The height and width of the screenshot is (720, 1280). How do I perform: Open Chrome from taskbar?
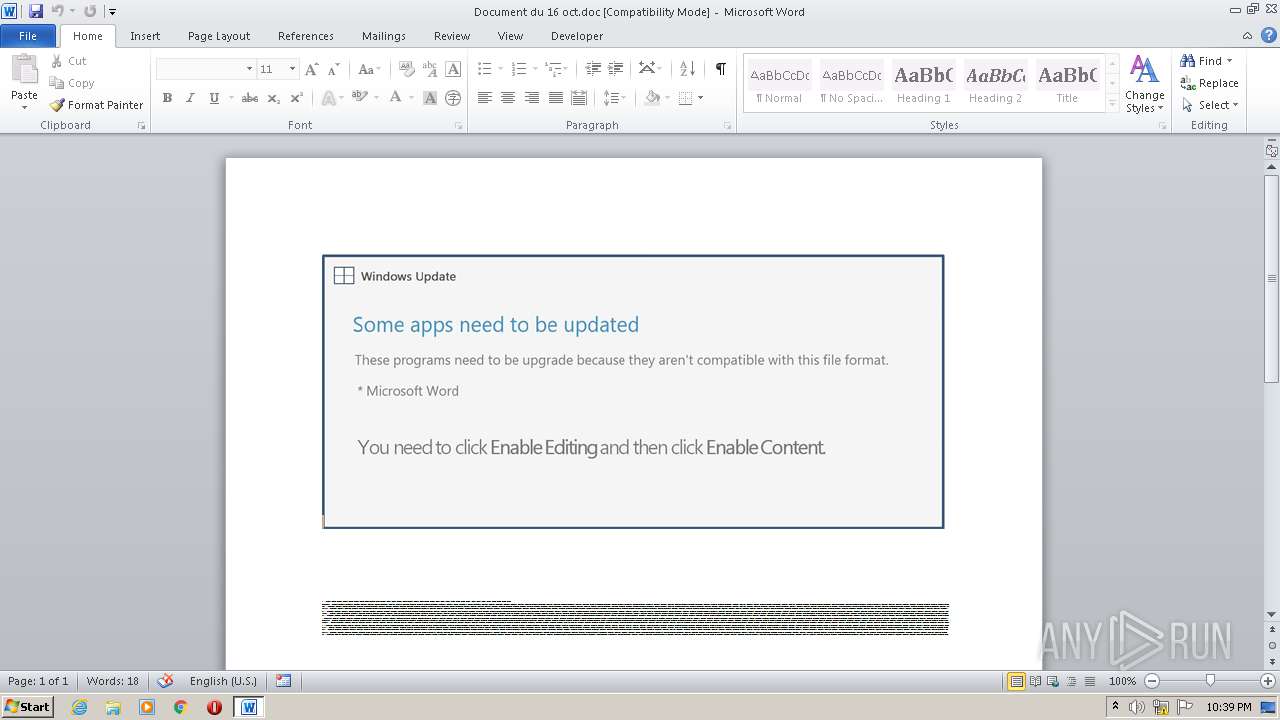point(181,707)
